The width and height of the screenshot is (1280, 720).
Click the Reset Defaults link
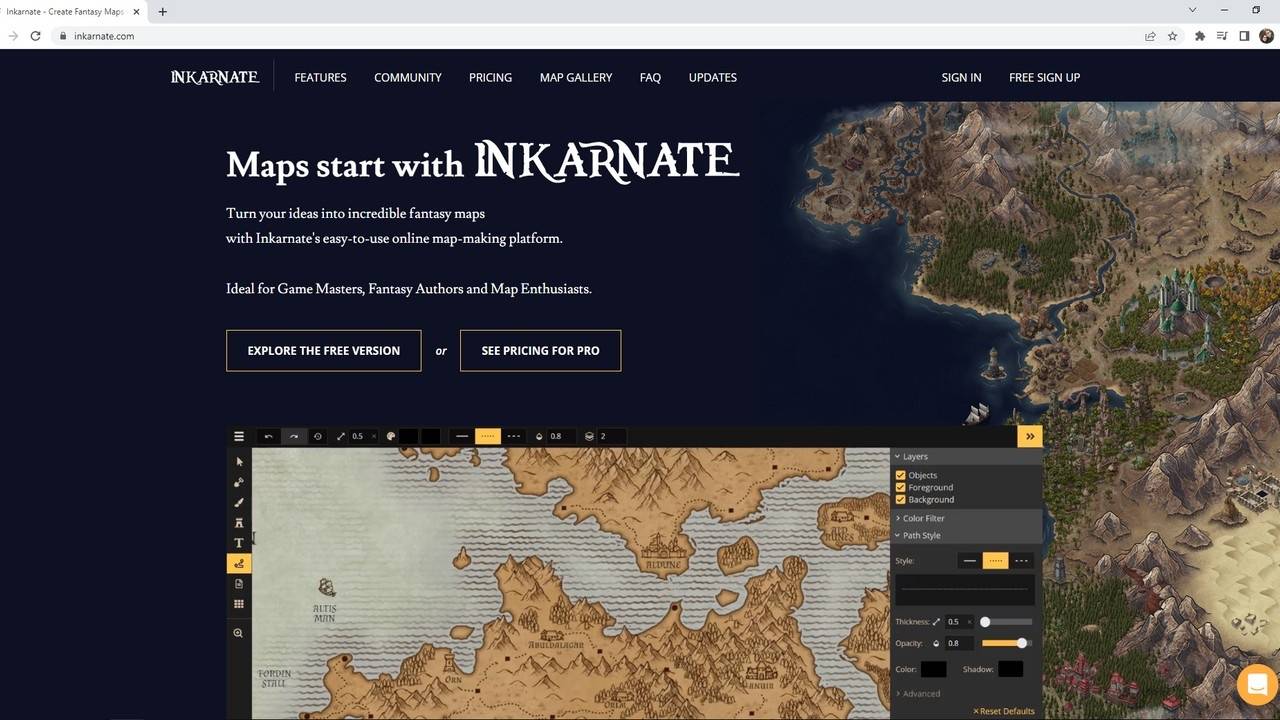click(x=1003, y=710)
